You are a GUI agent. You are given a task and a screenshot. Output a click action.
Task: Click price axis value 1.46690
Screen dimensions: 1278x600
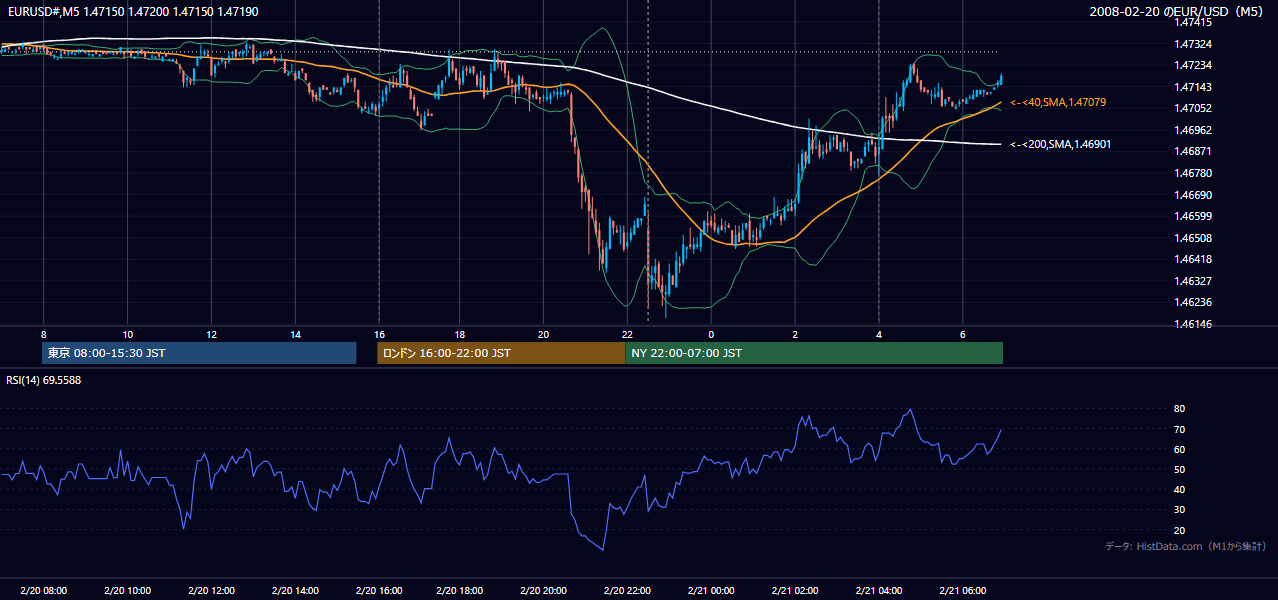(1194, 195)
